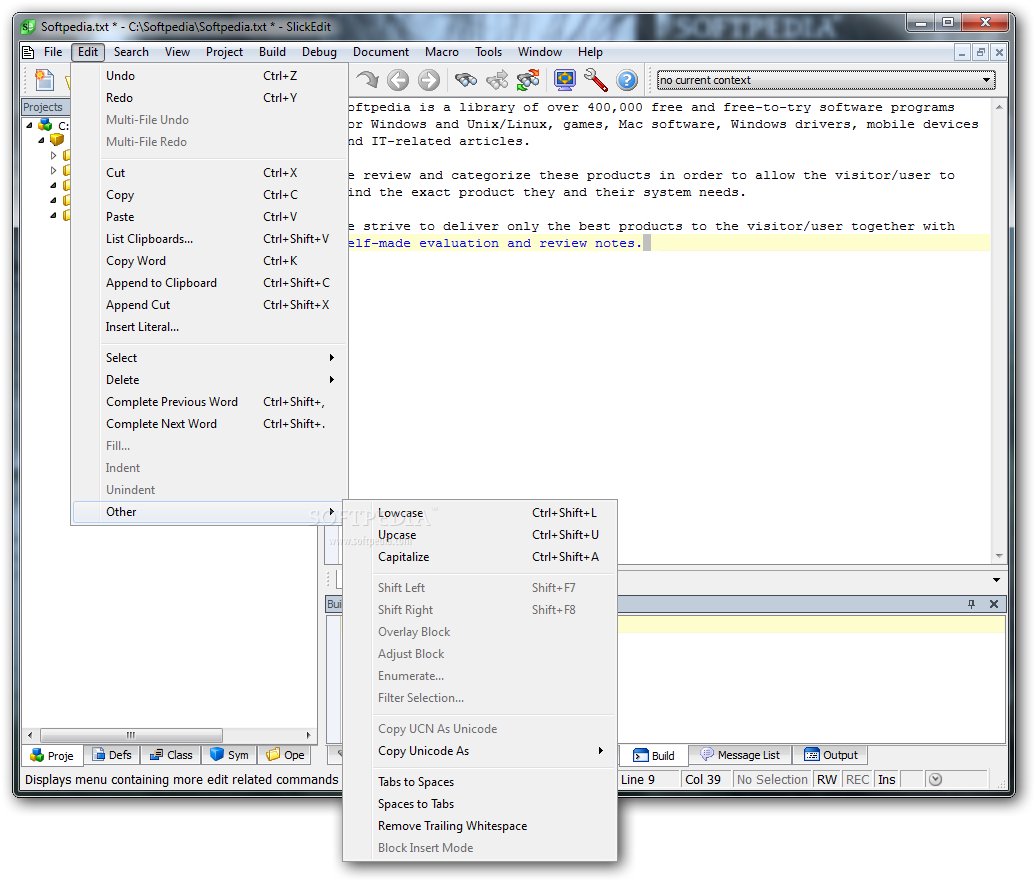Click the New file toolbar icon
This screenshot has height=882, width=1036.
point(44,80)
